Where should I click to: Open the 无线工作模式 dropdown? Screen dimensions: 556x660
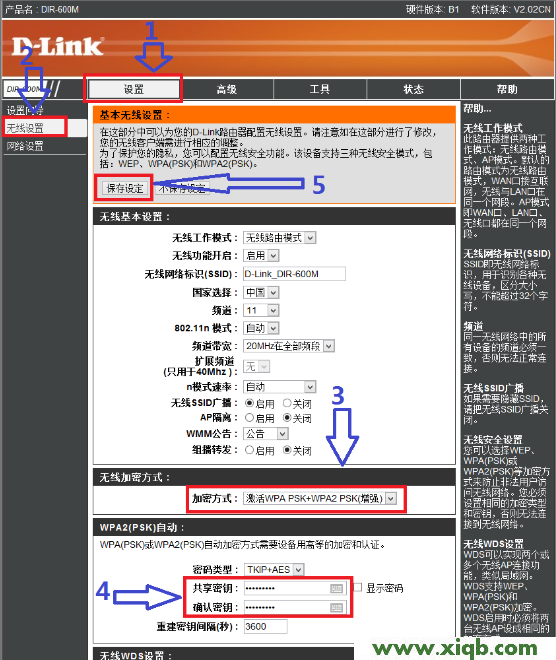pos(279,238)
